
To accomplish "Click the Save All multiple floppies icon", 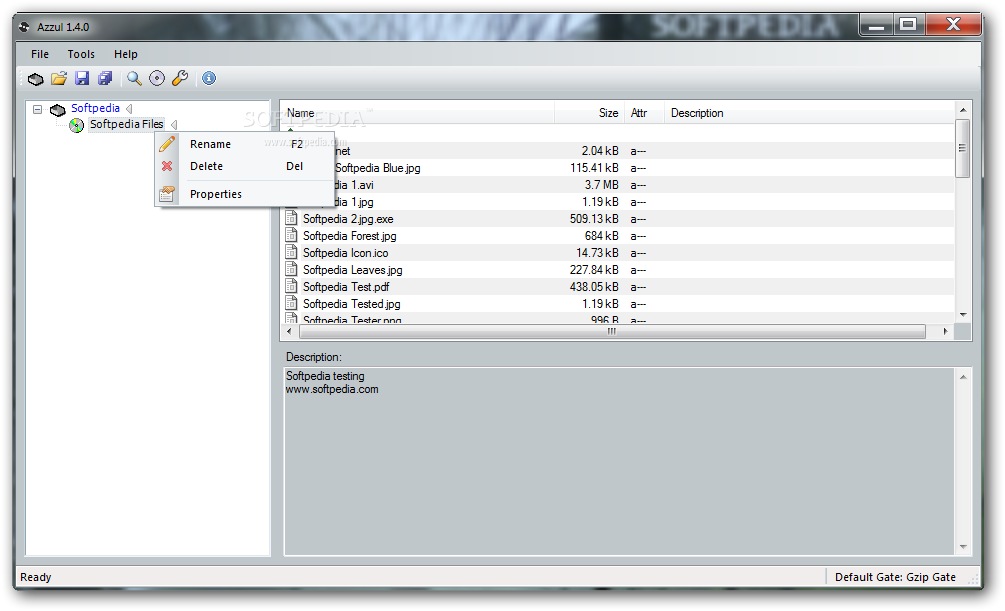I will (x=105, y=78).
